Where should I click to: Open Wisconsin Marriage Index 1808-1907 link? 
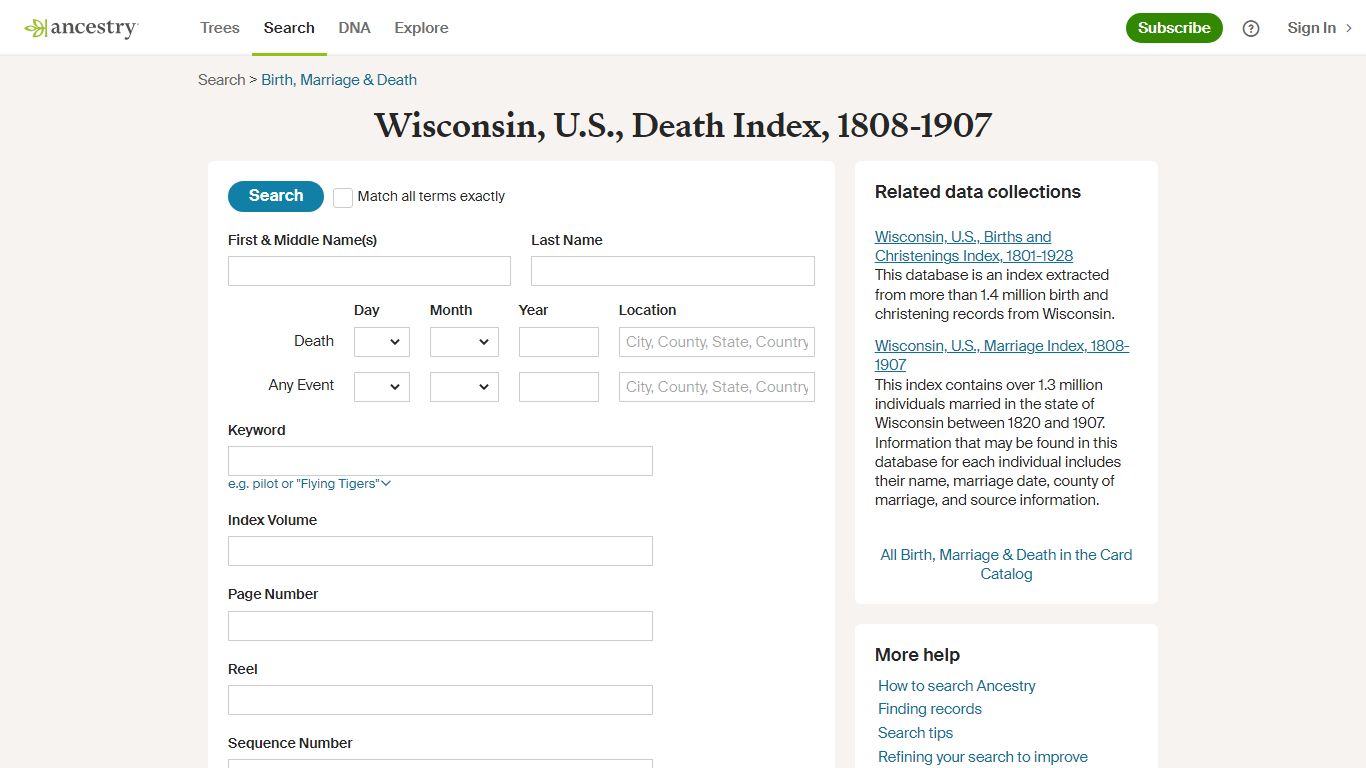point(1002,355)
